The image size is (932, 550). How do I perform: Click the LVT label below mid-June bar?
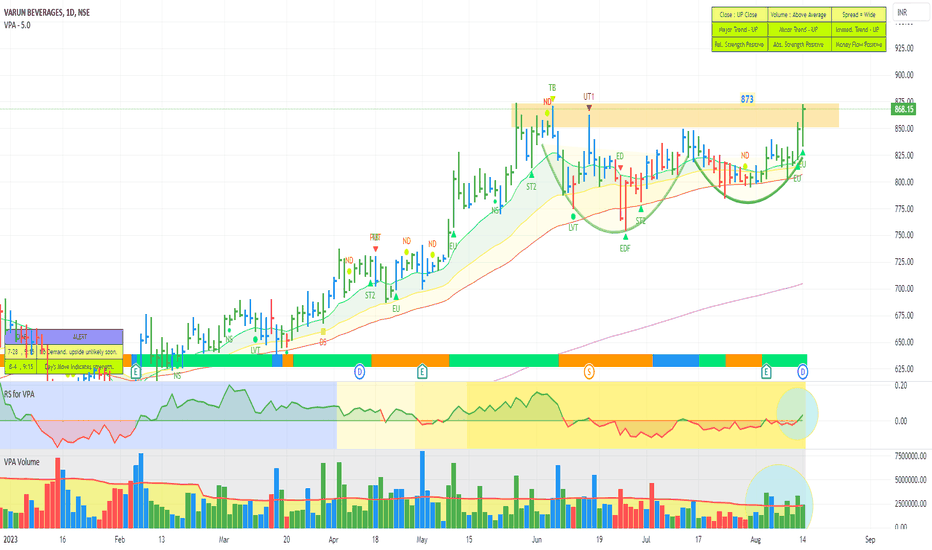click(x=573, y=228)
